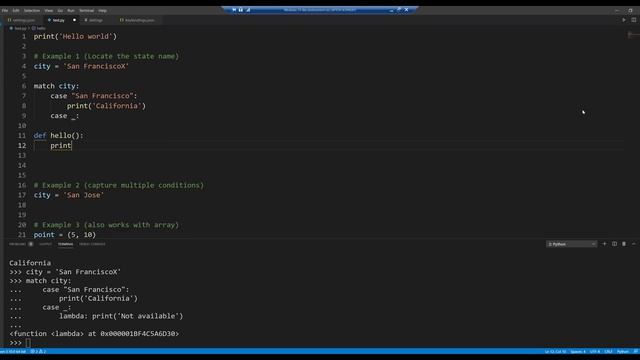Click the '# Example 1' comment line

[106, 56]
